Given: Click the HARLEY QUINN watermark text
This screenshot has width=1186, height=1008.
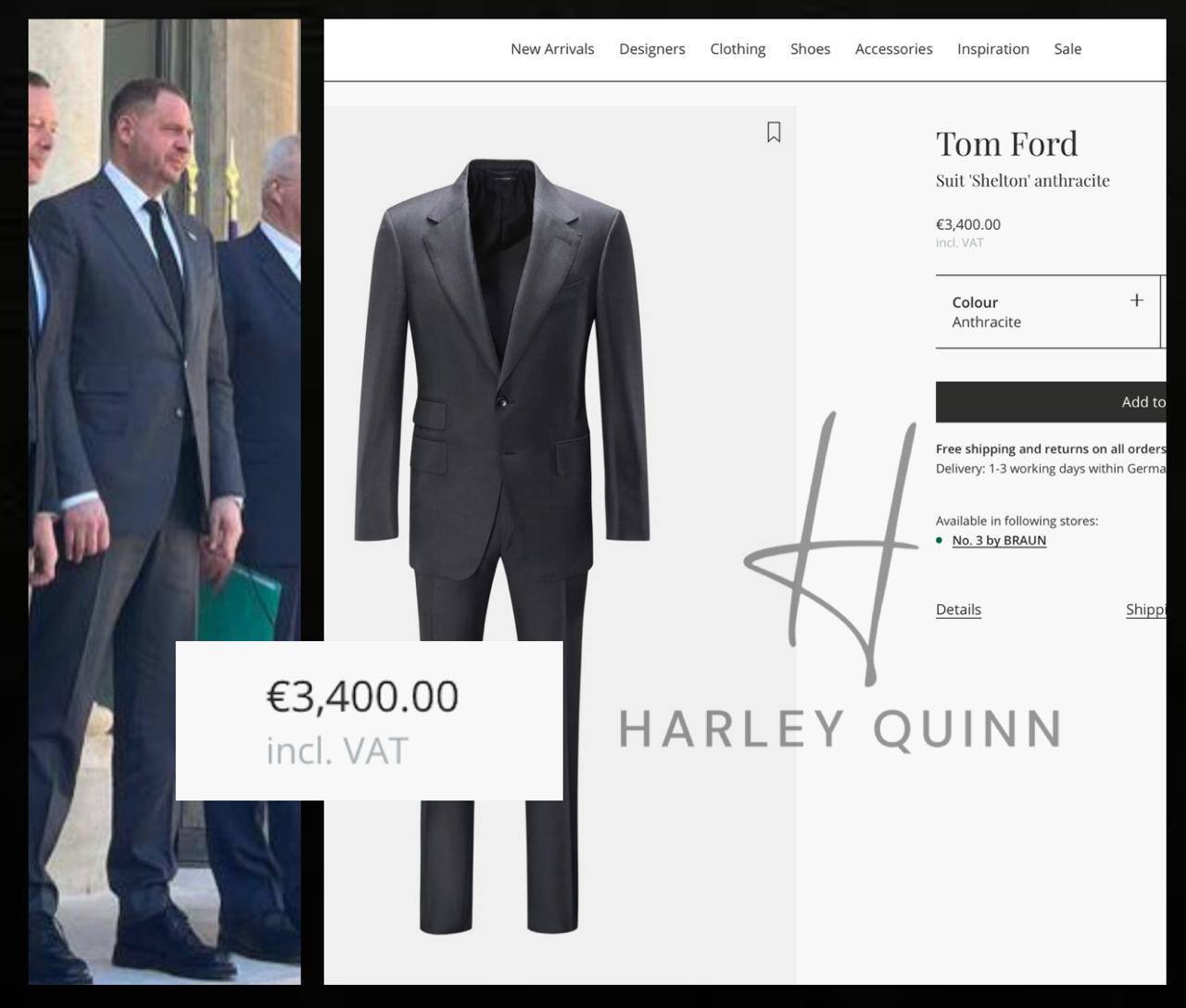Looking at the screenshot, I should click(x=840, y=729).
